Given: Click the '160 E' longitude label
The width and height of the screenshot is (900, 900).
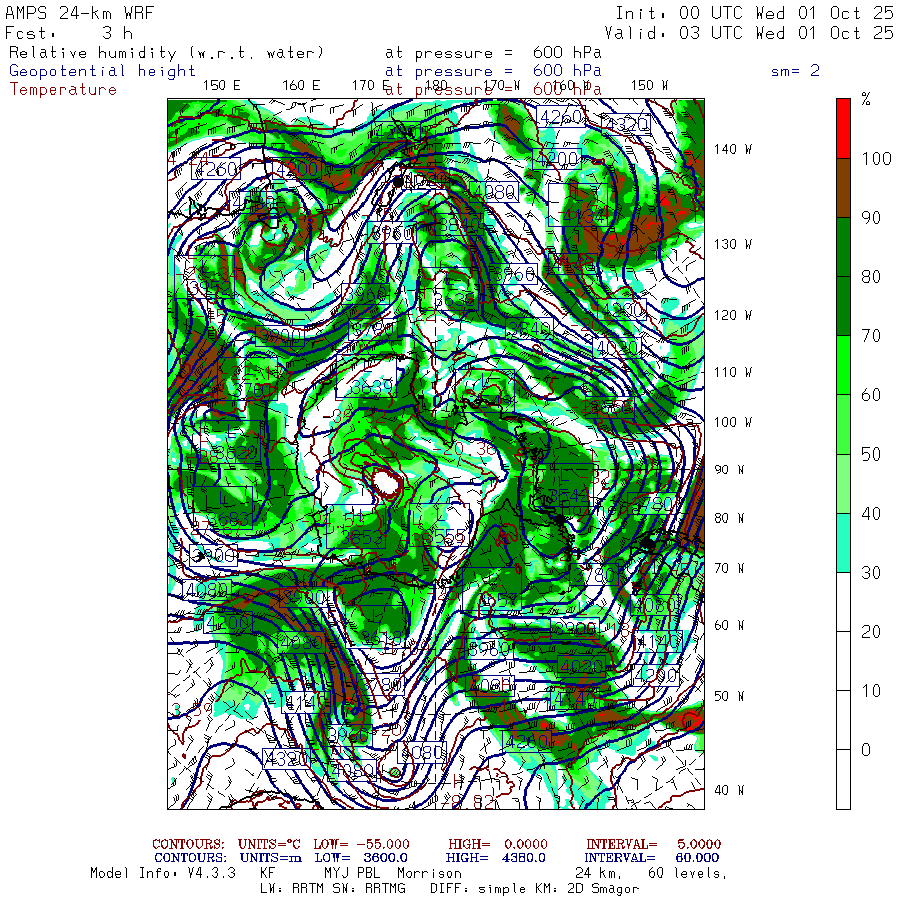Looking at the screenshot, I should click(x=301, y=86).
